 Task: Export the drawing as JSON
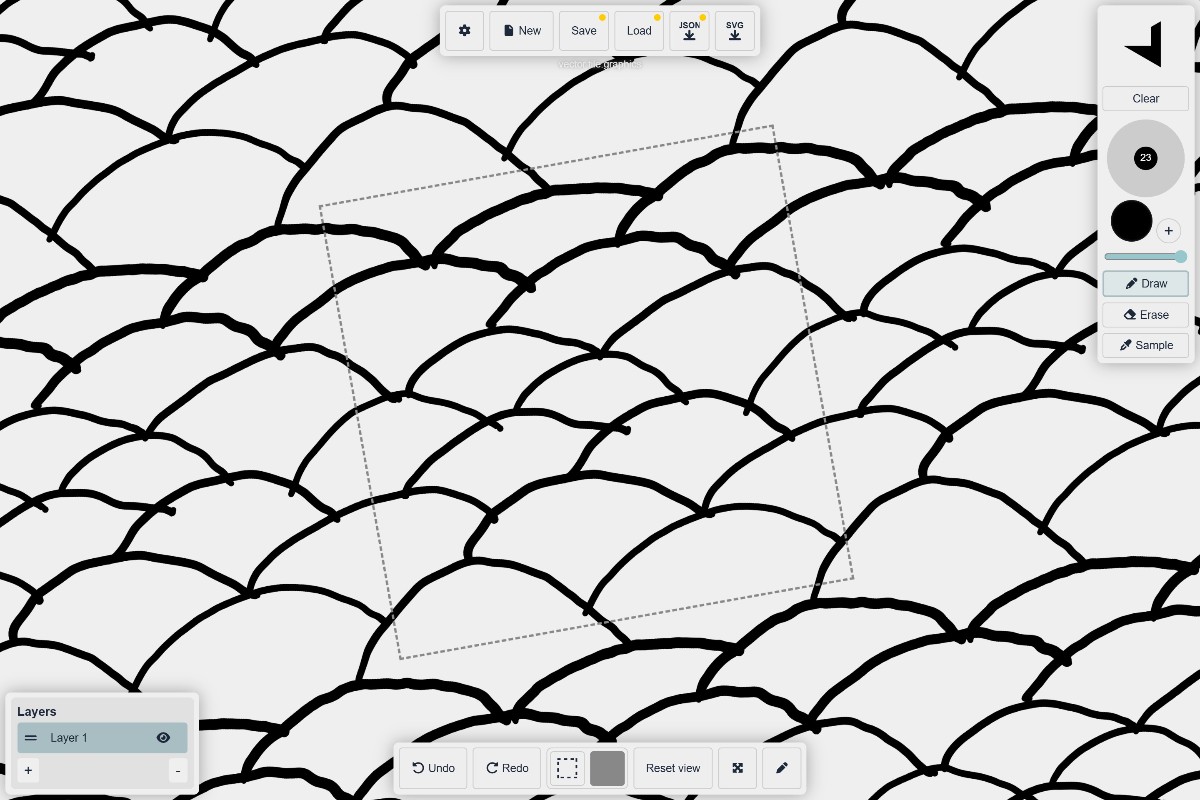click(689, 31)
